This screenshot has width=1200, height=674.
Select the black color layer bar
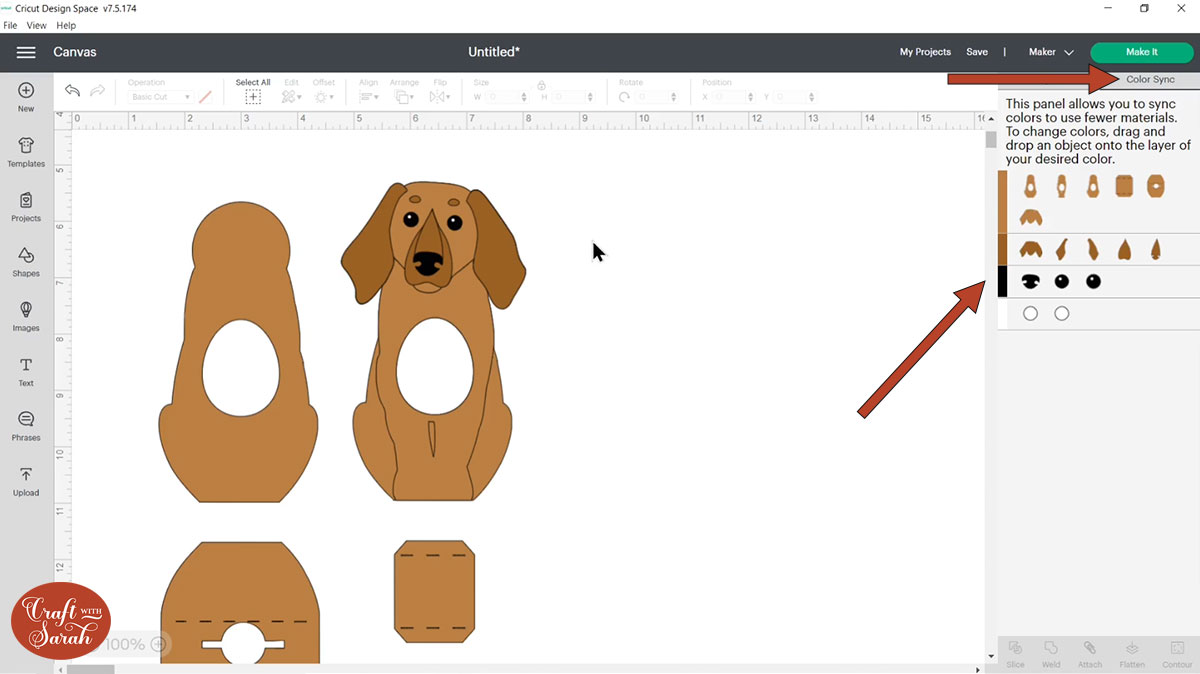pos(1002,282)
